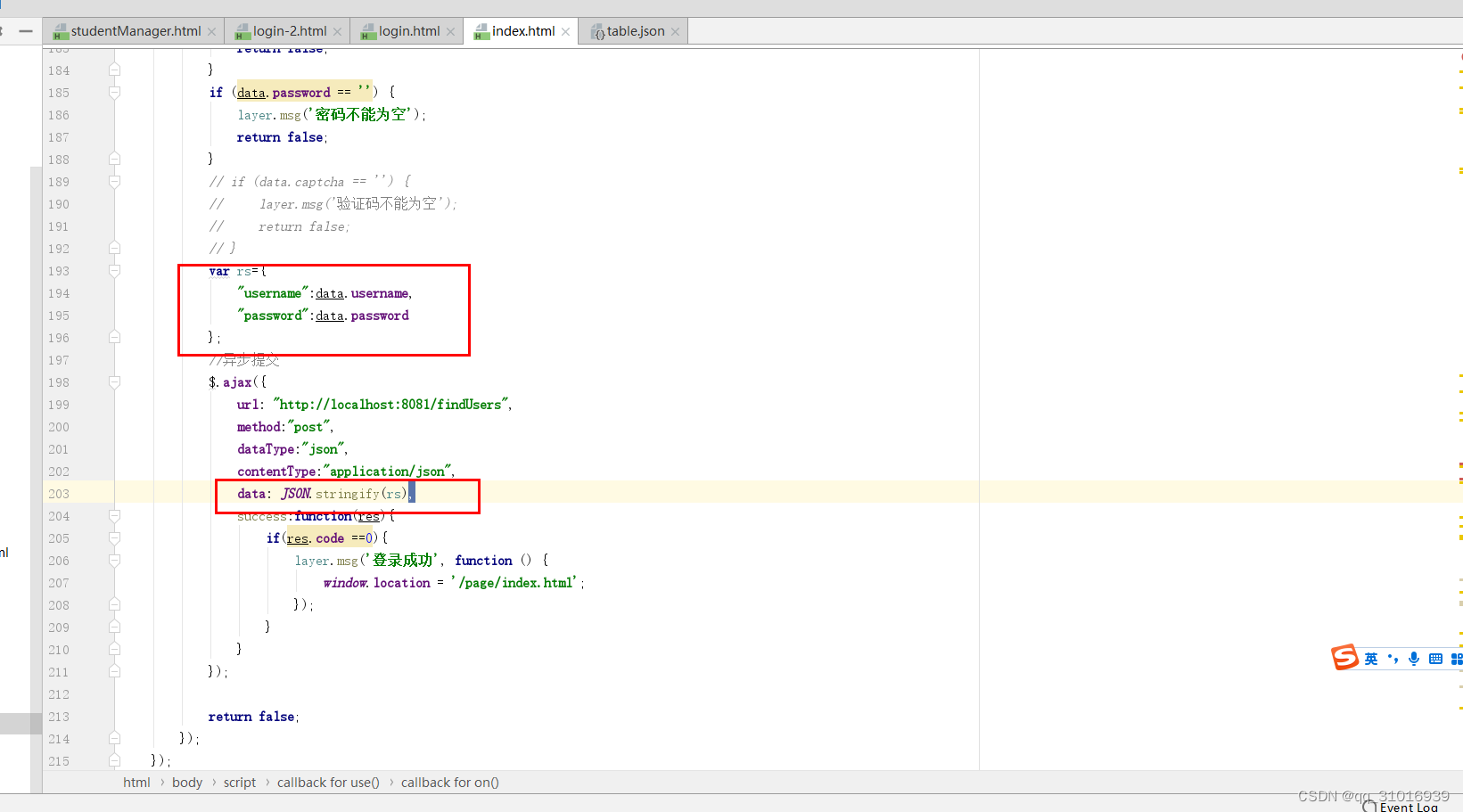The height and width of the screenshot is (812, 1463).
Task: Collapse the if block at line 185
Action: (x=114, y=92)
